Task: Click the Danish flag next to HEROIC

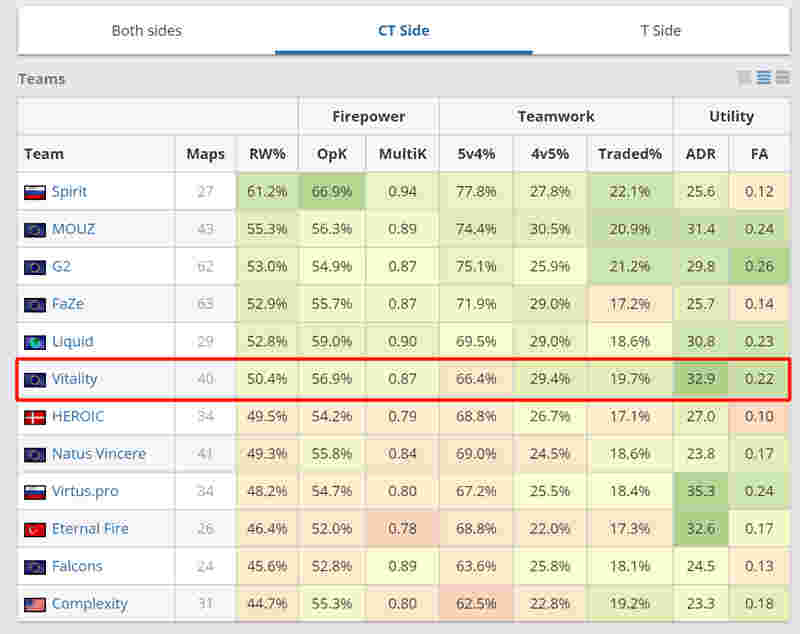Action: click(35, 417)
